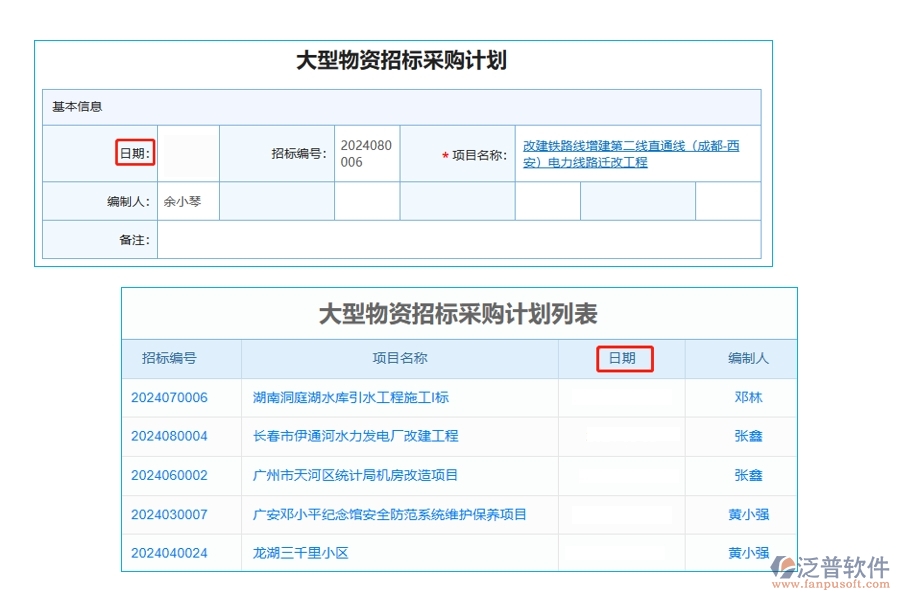
Task: Click the 日期 input box in the form
Action: (190, 152)
